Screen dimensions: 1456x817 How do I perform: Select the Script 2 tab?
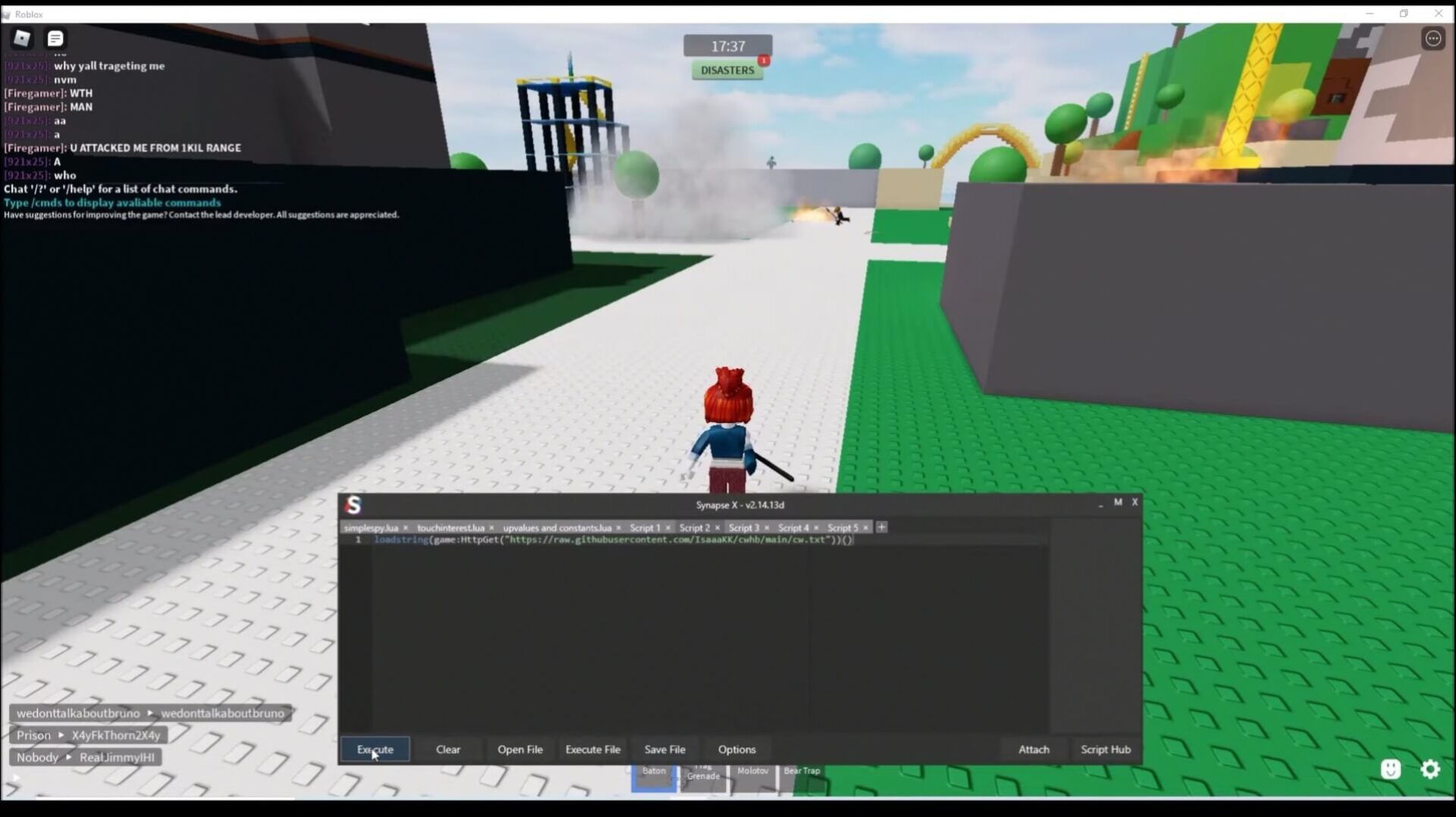click(695, 527)
